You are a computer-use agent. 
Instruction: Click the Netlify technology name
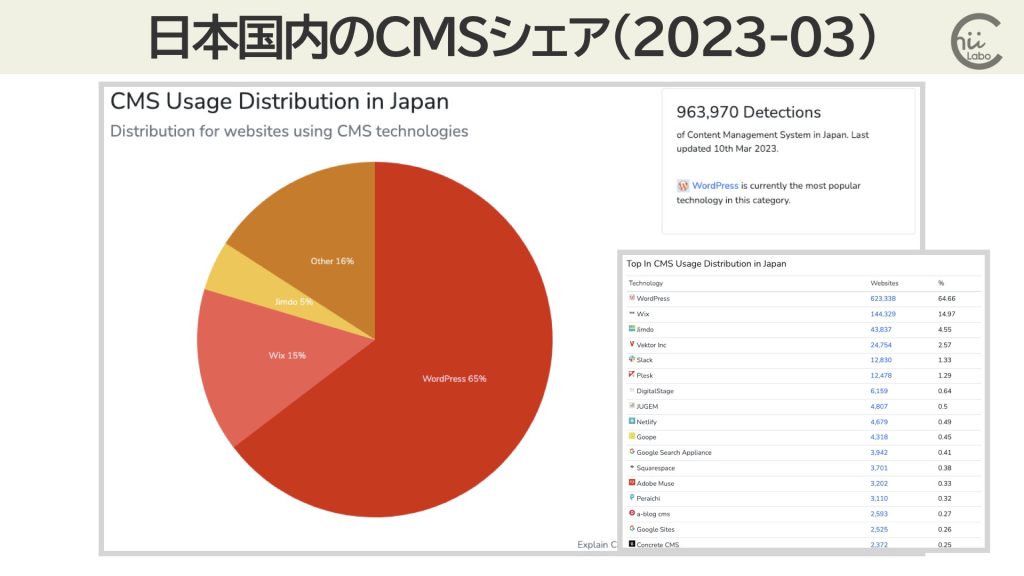pos(647,422)
